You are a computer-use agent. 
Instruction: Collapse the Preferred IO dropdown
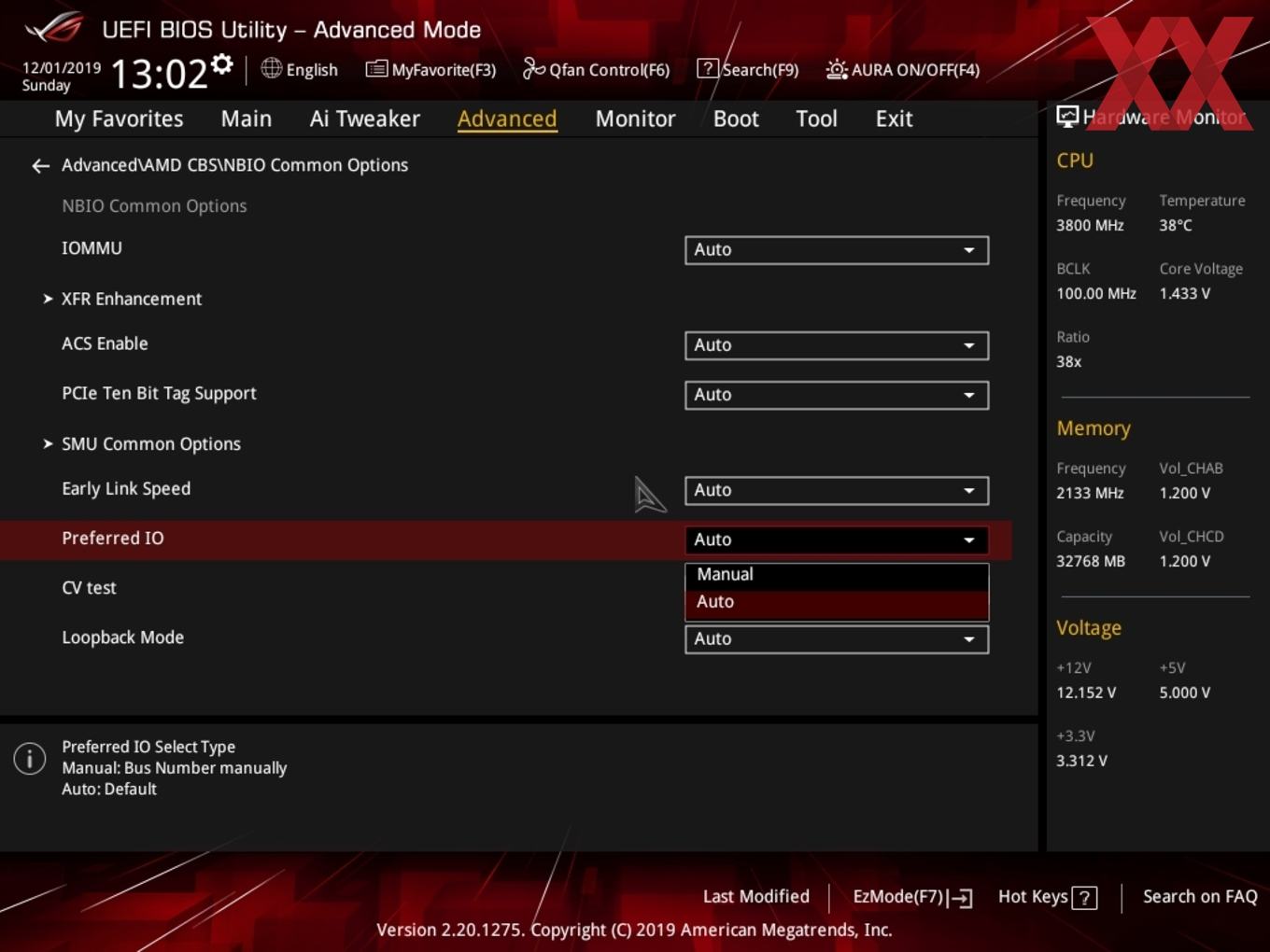pos(837,539)
